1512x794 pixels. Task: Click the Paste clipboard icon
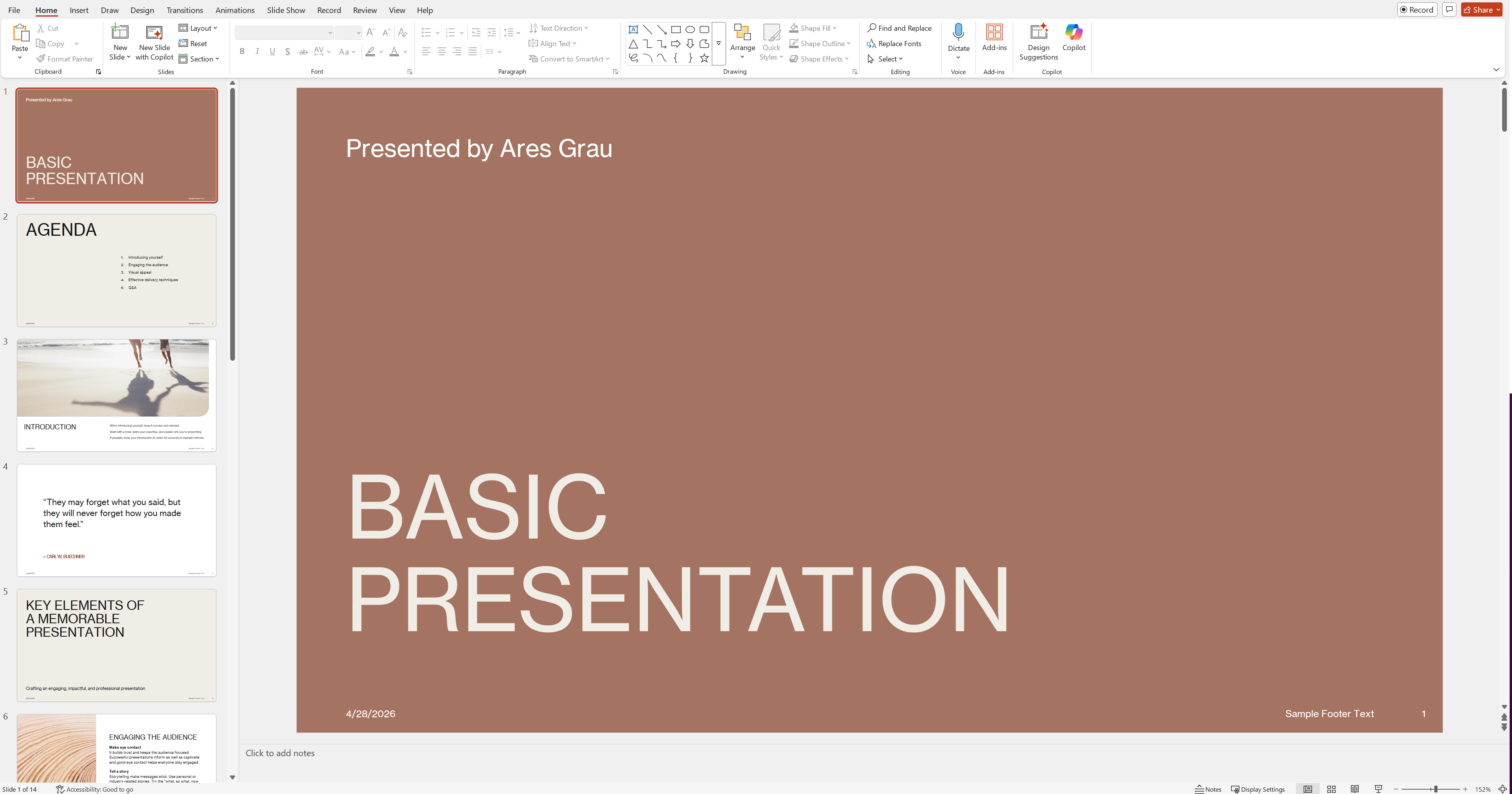pos(20,32)
